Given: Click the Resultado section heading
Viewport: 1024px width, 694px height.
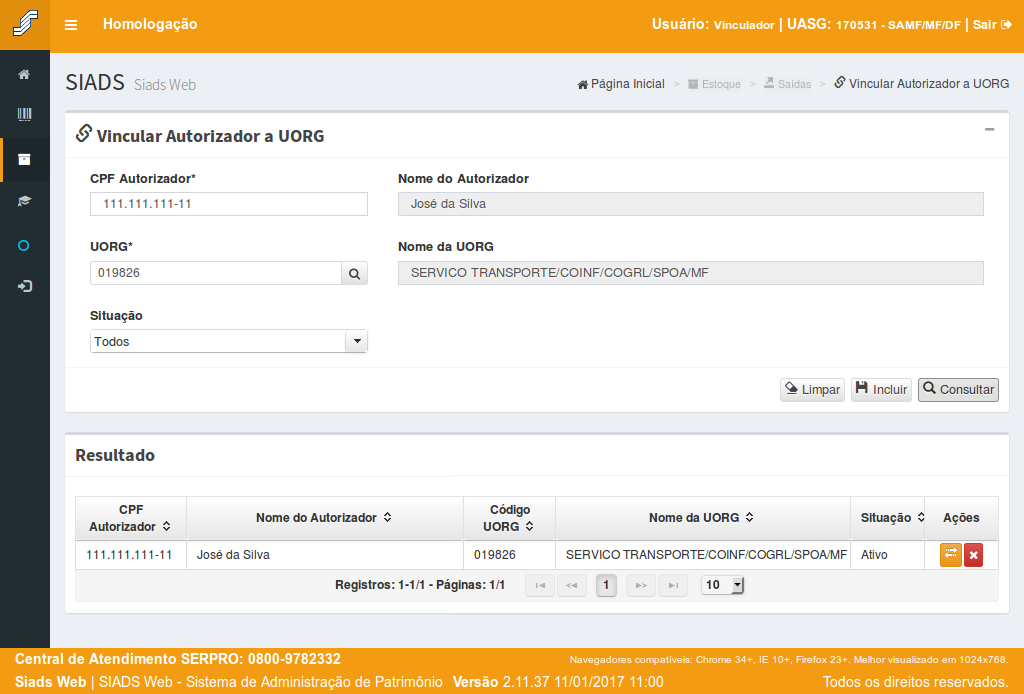Looking at the screenshot, I should pos(115,456).
